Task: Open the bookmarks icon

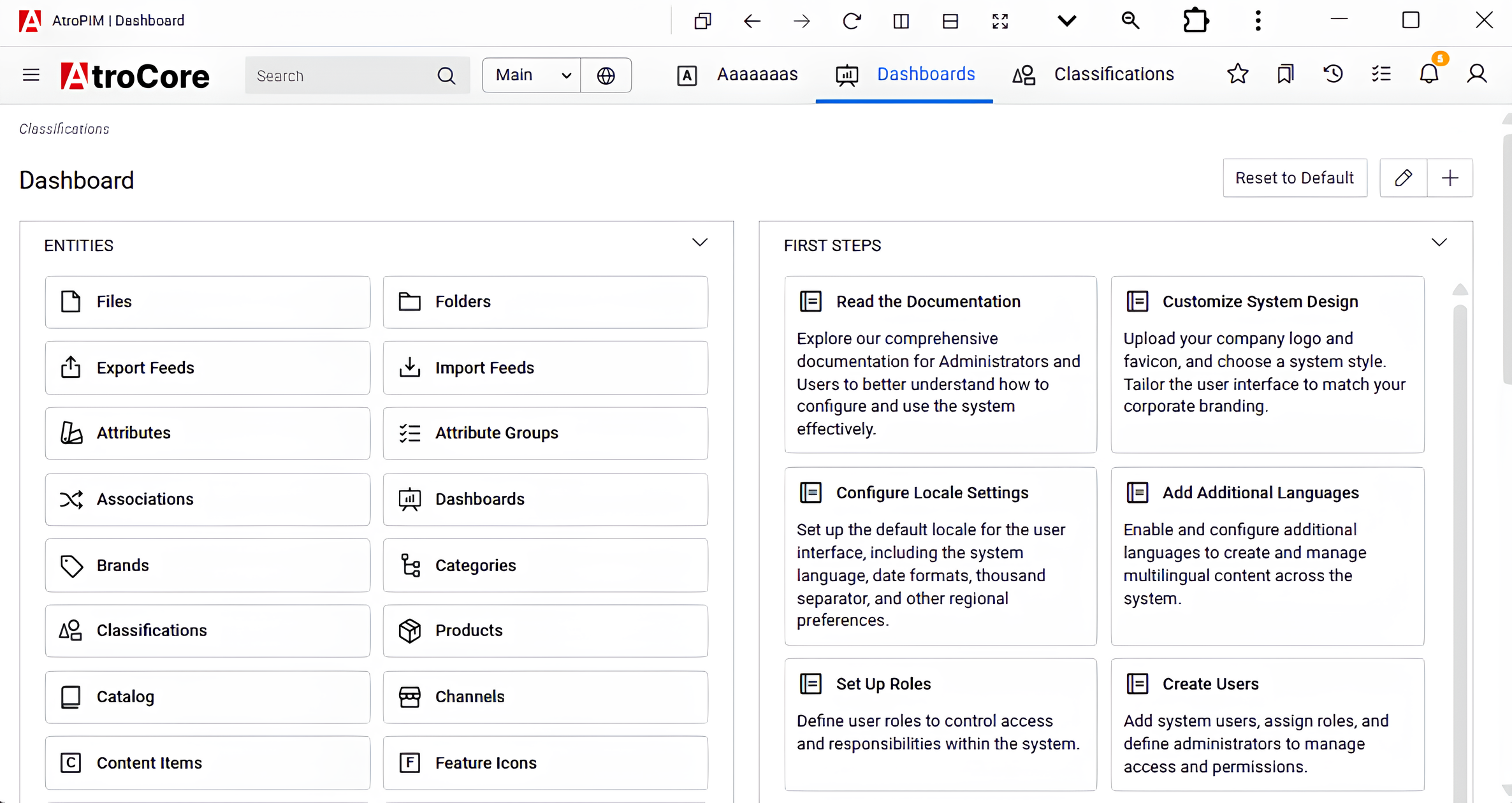Action: (x=1285, y=74)
